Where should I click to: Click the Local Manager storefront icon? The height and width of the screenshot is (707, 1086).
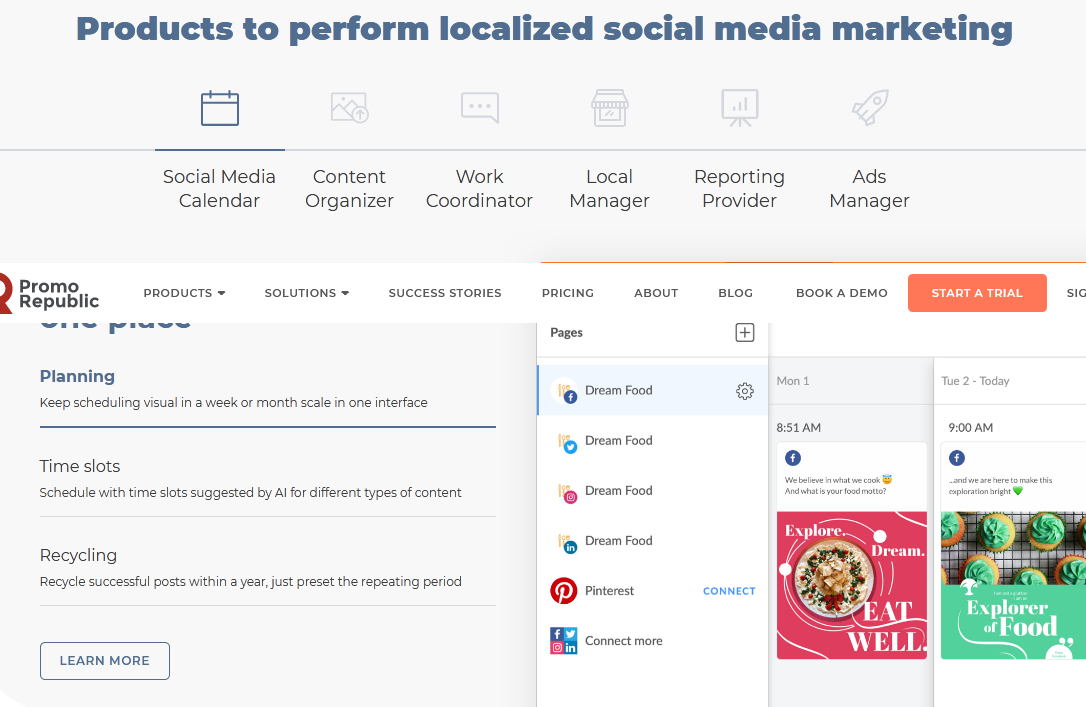(x=609, y=108)
